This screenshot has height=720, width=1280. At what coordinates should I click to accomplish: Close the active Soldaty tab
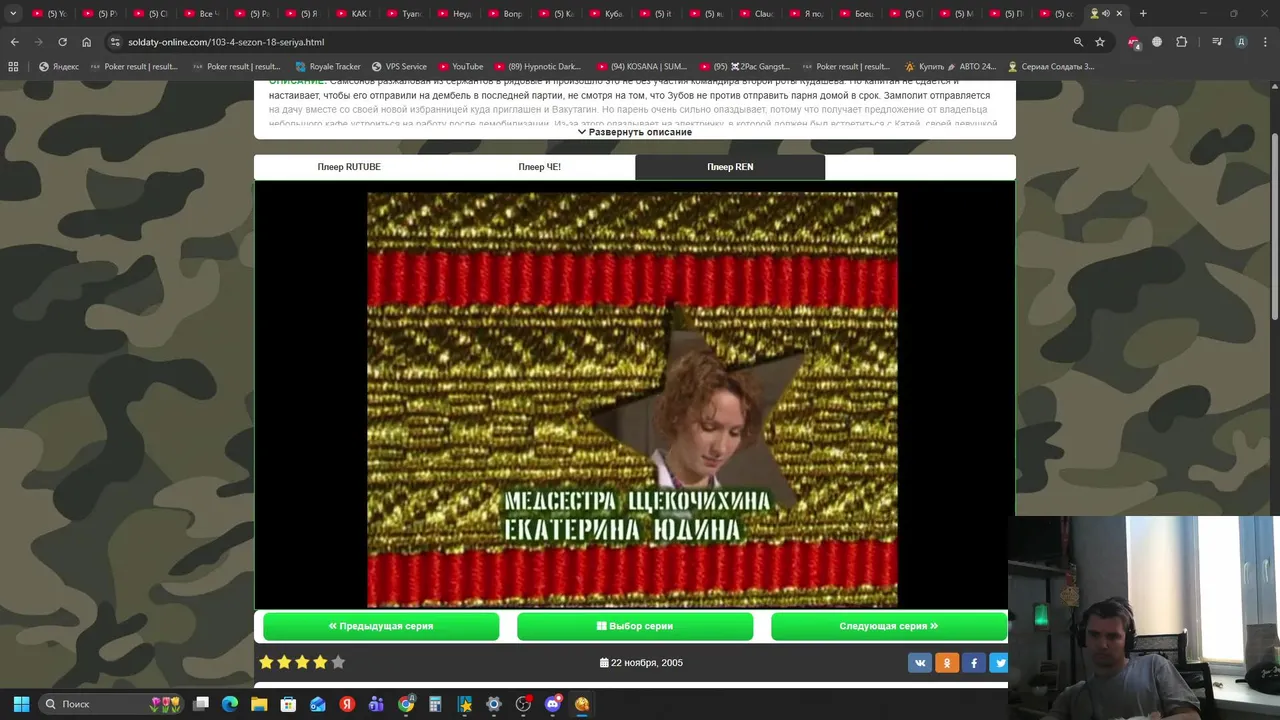point(1119,14)
